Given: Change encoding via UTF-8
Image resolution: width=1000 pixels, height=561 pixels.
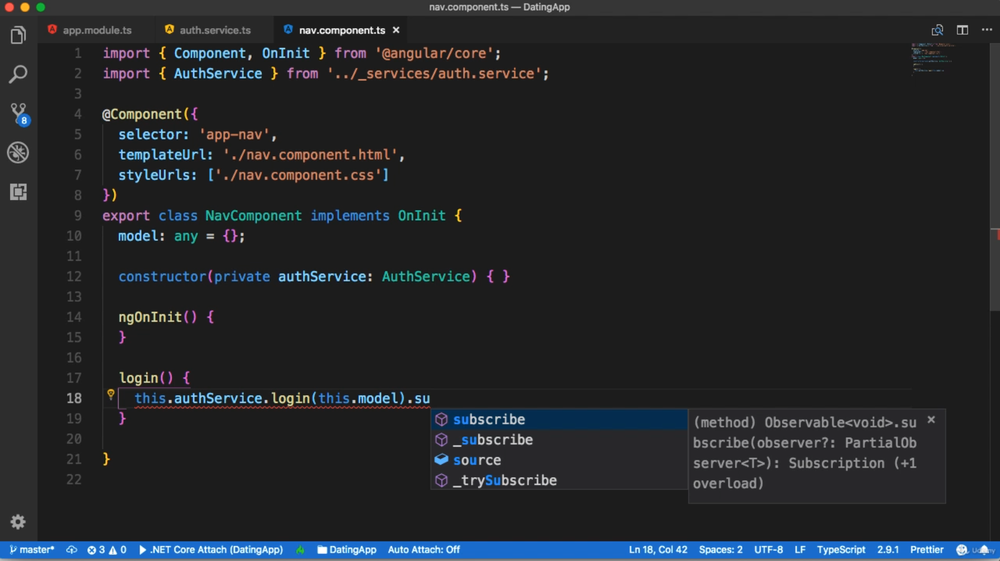Looking at the screenshot, I should [768, 550].
